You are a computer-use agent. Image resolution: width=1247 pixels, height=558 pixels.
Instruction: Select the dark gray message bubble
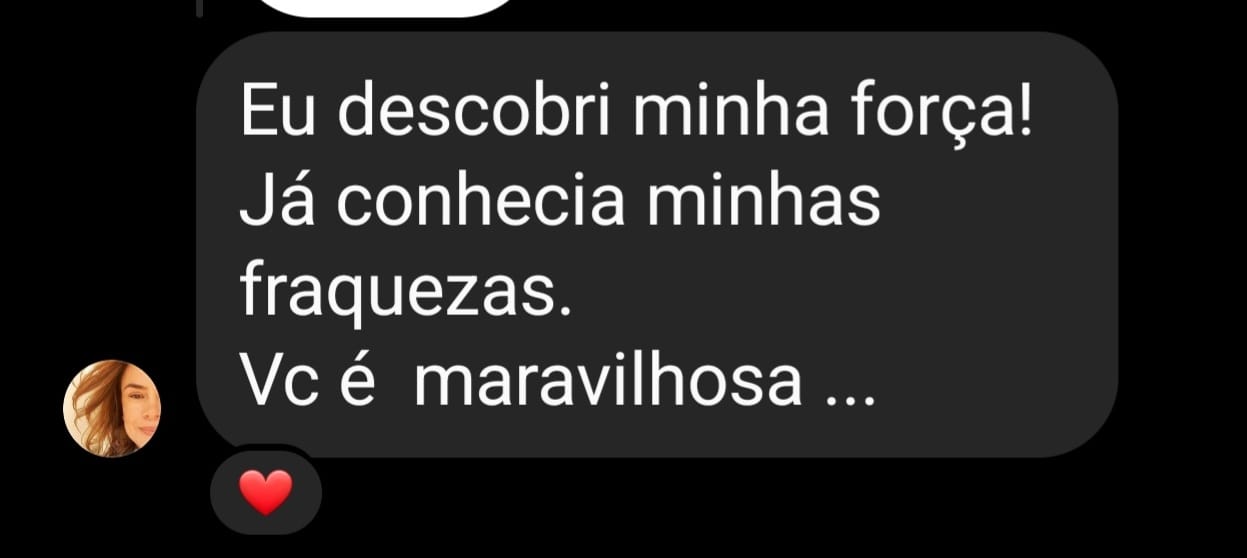point(657,244)
